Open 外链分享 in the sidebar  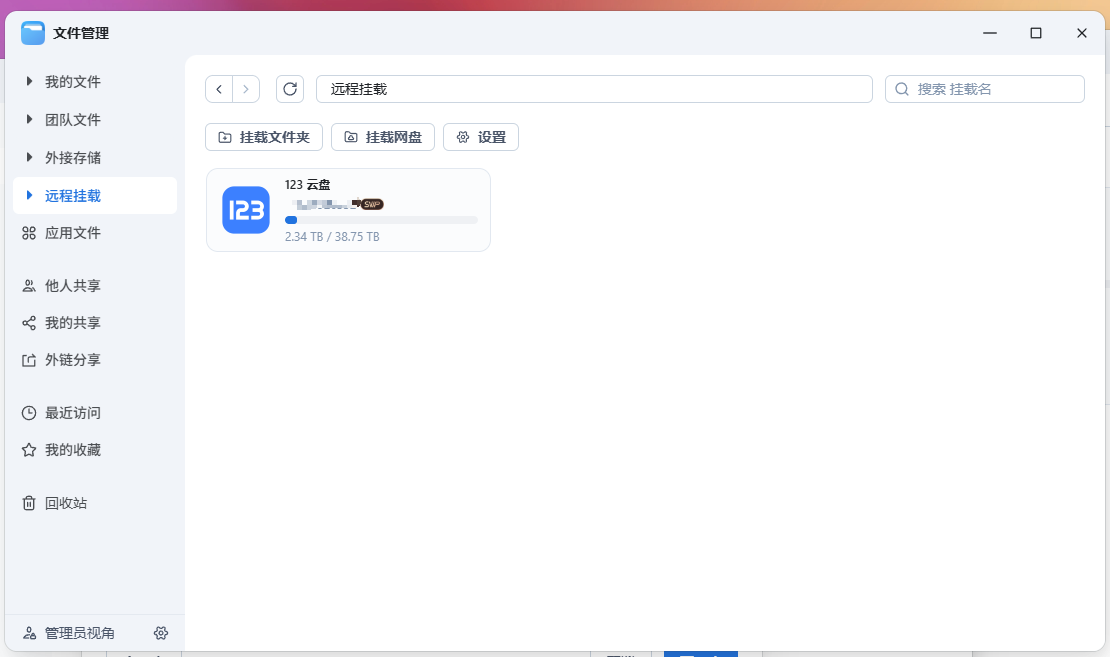[x=72, y=360]
